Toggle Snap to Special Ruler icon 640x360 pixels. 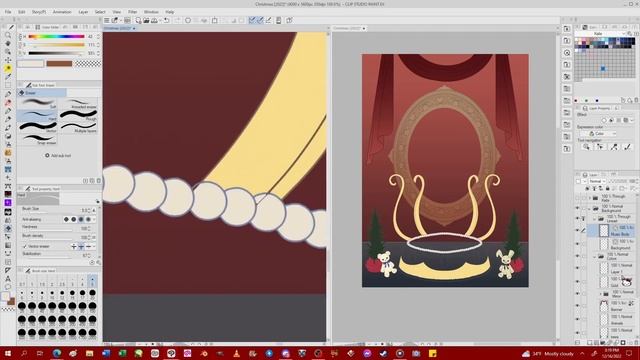260,20
